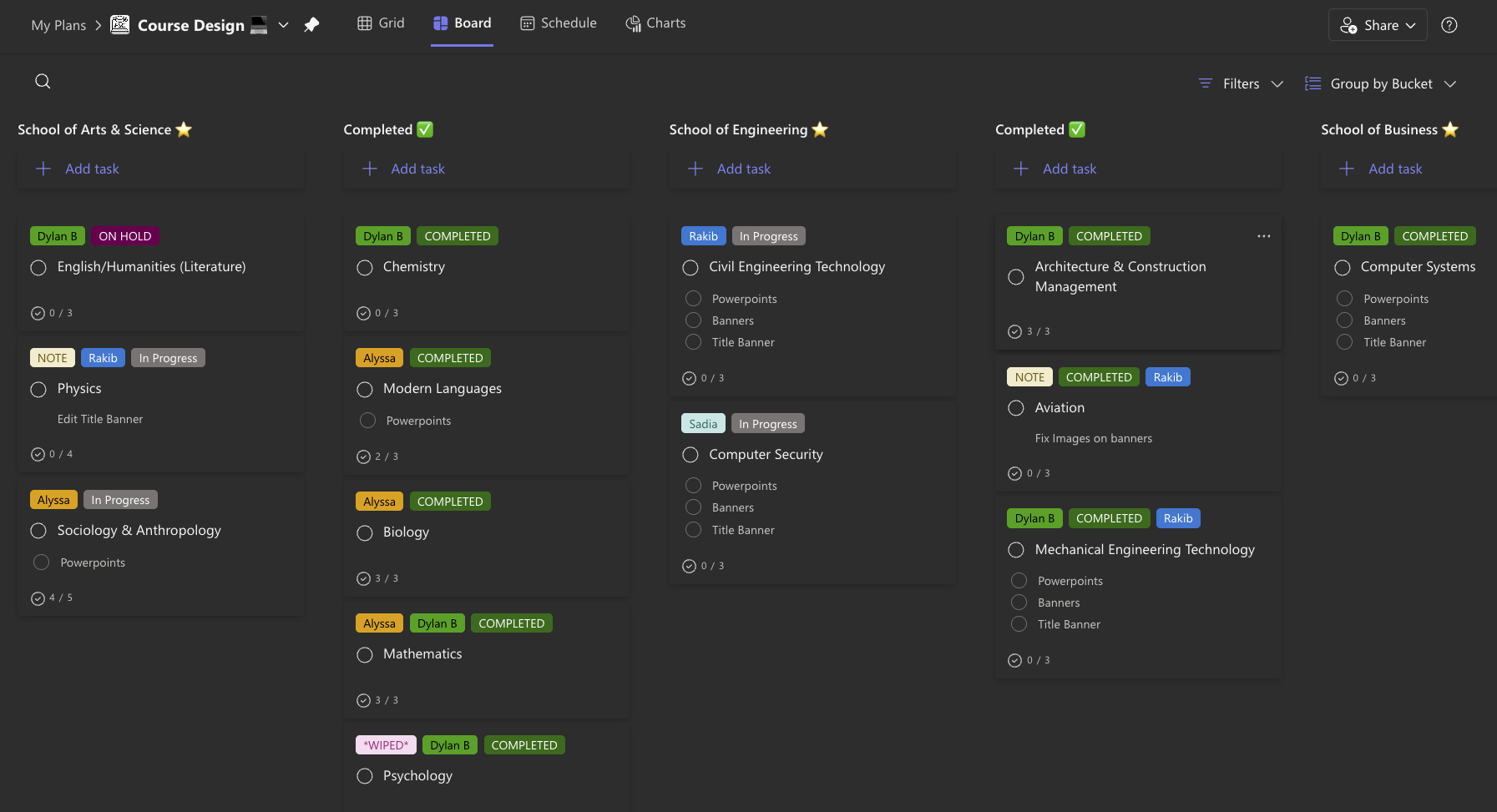Mark Psychology task complete
This screenshot has height=812, width=1497.
click(365, 776)
